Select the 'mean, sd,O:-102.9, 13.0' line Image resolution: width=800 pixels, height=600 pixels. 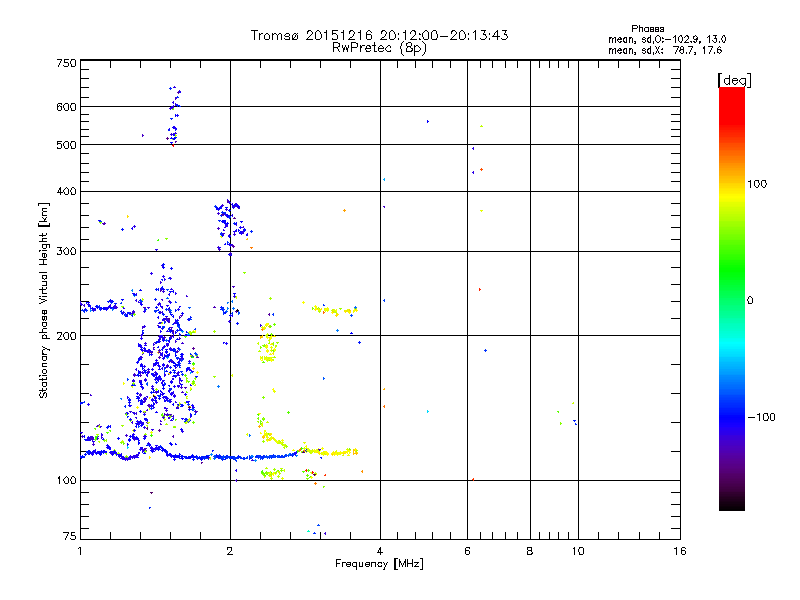(x=667, y=39)
